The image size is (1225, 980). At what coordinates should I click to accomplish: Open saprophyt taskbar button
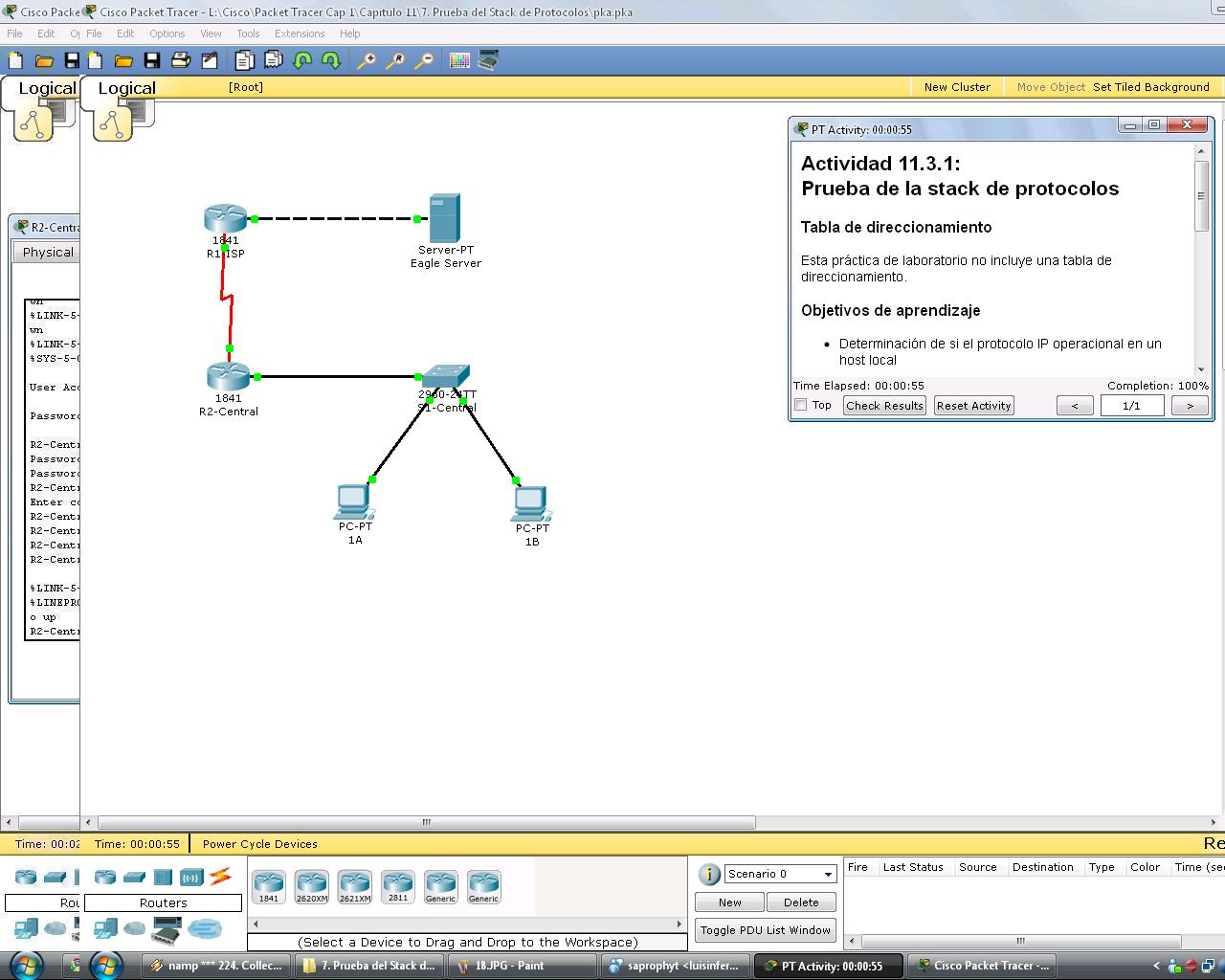coord(676,966)
